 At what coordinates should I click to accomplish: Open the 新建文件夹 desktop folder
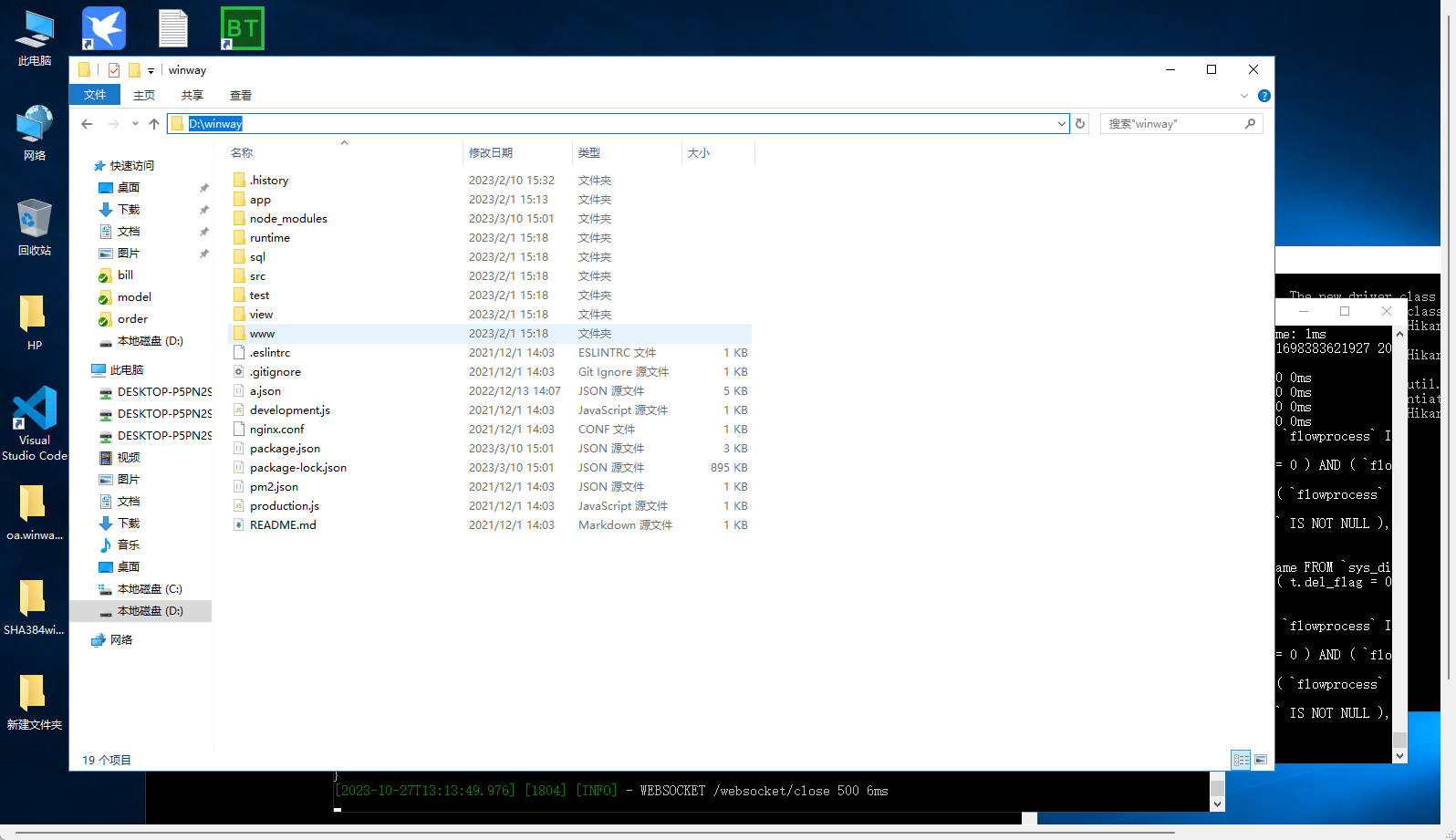coord(35,702)
